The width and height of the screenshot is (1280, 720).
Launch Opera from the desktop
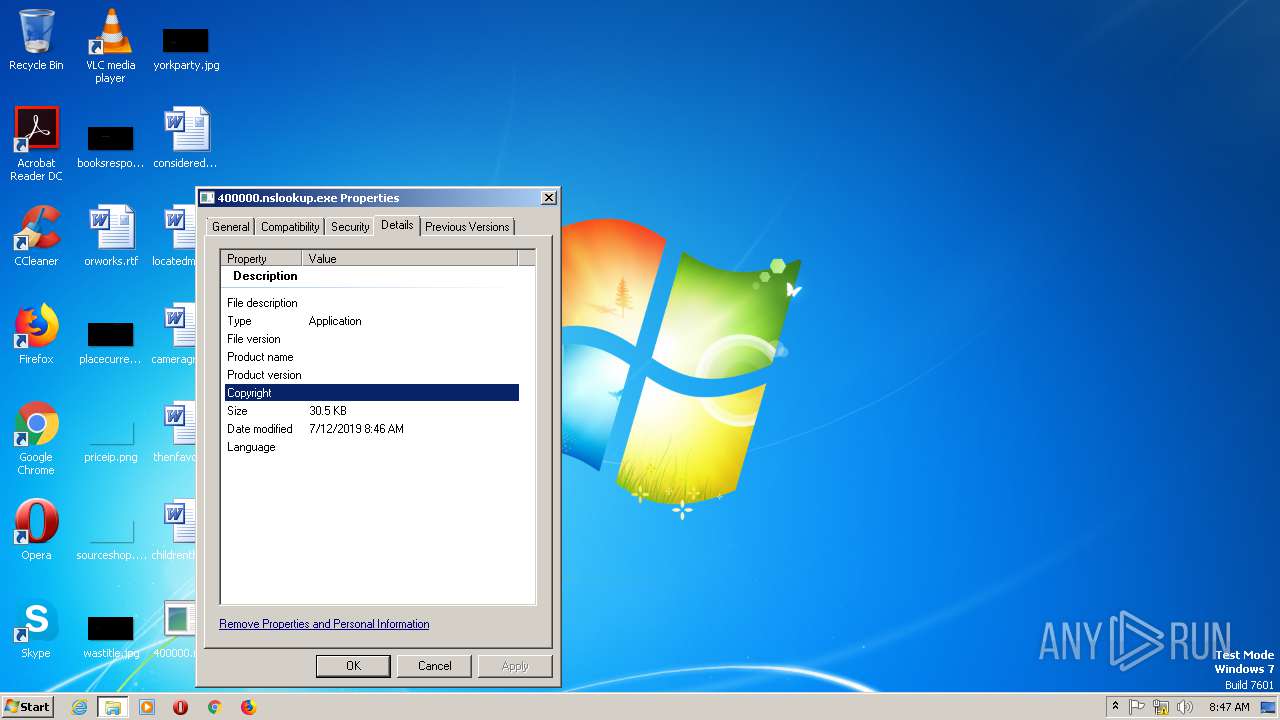coord(36,530)
